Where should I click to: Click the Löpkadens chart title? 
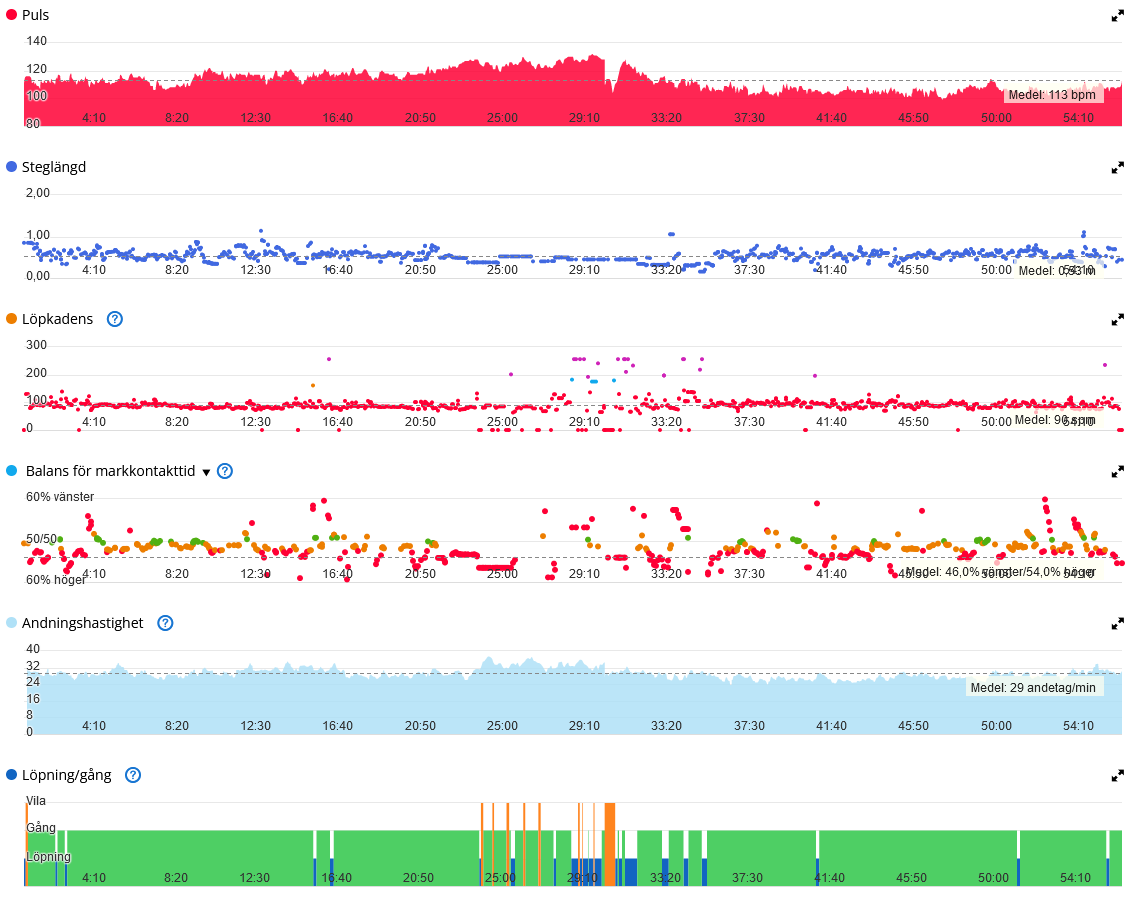[57, 320]
